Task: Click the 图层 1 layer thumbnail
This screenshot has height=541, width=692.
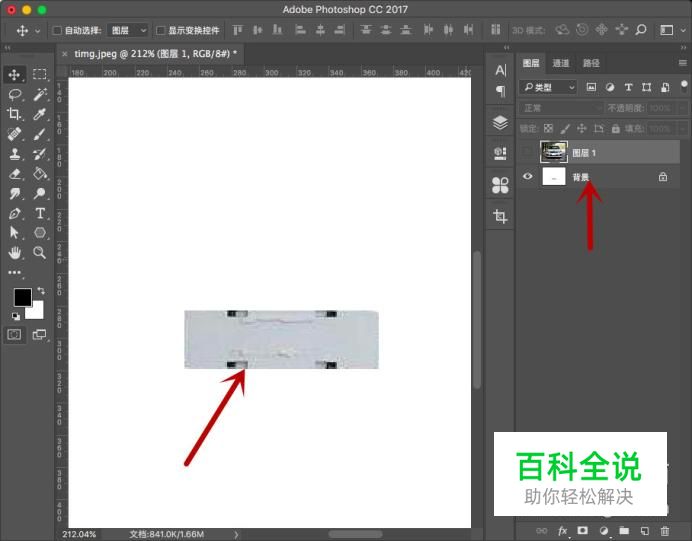Action: [554, 152]
